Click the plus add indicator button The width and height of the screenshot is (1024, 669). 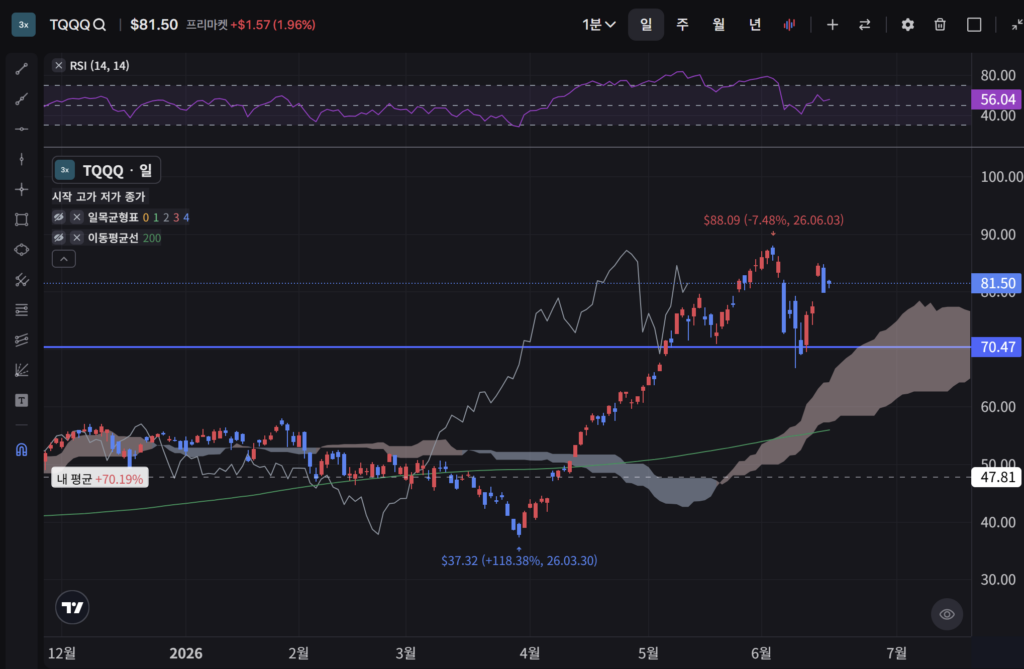(x=832, y=25)
